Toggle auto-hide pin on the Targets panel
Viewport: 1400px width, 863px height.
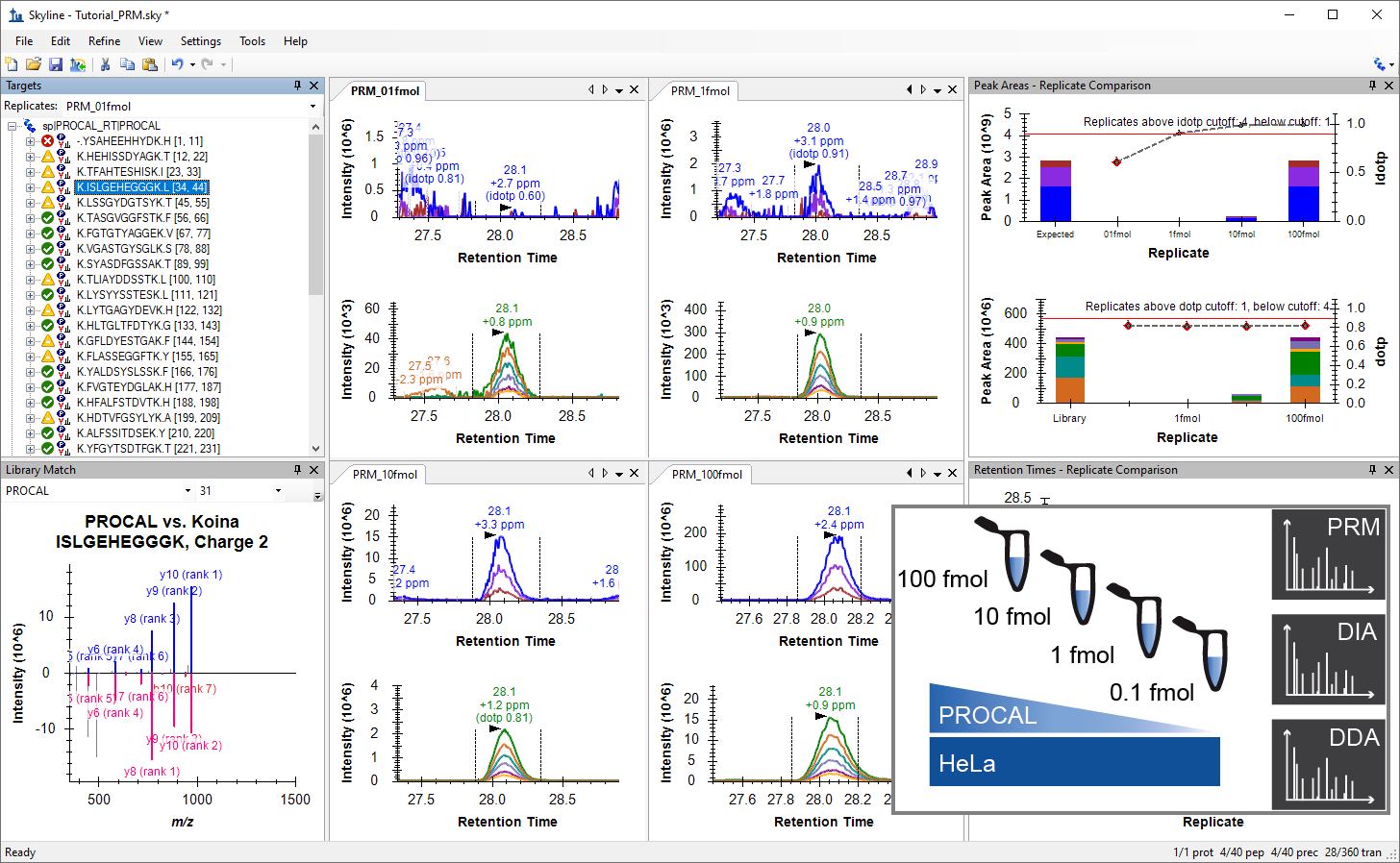(x=297, y=86)
